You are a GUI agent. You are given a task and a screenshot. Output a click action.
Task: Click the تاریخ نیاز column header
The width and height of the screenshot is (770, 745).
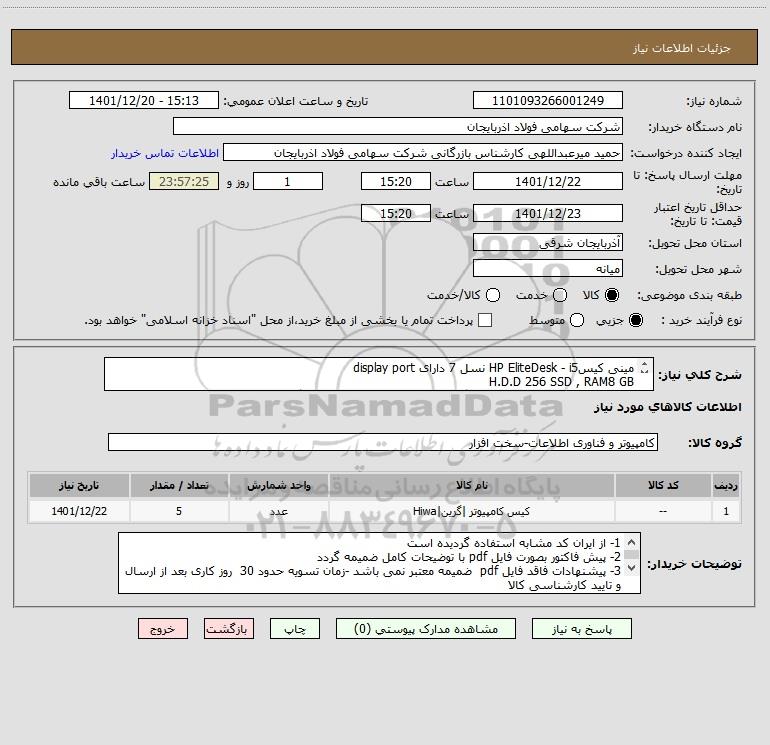coord(79,485)
